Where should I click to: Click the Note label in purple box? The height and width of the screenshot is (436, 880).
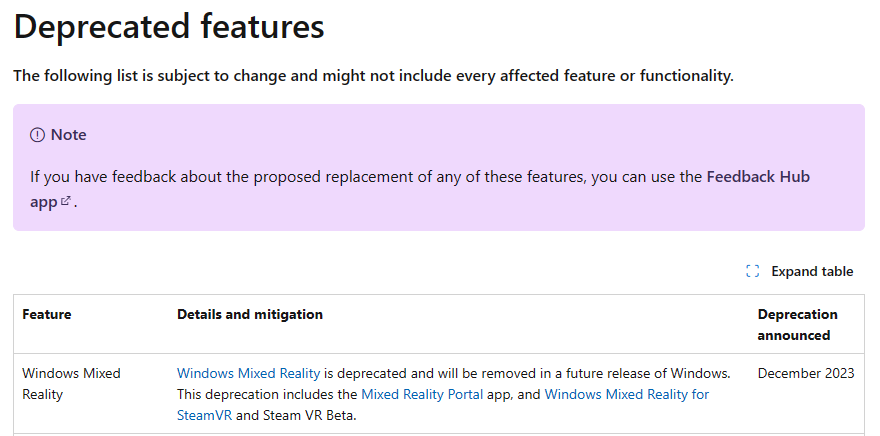pos(68,135)
